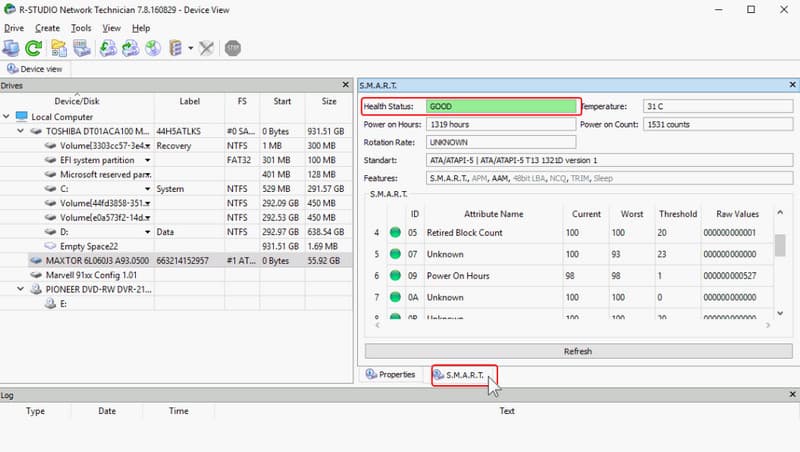This screenshot has width=800, height=452.
Task: Open dropdown arrow on D: partition row
Action: 147,232
